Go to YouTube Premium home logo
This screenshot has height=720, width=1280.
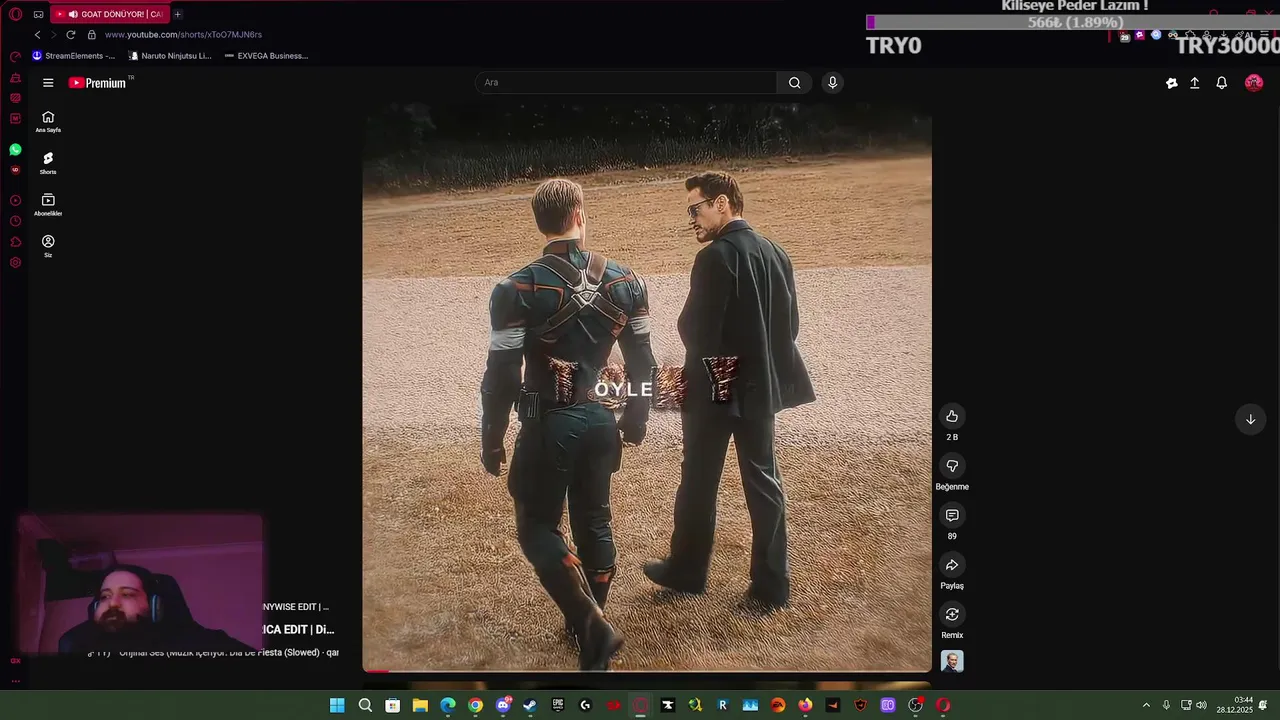coord(98,83)
